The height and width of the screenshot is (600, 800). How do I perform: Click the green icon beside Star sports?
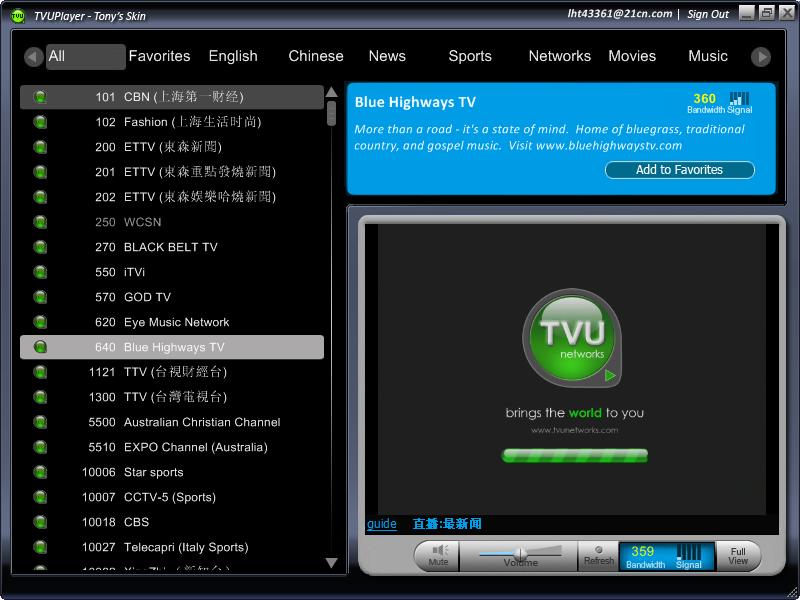click(x=40, y=472)
